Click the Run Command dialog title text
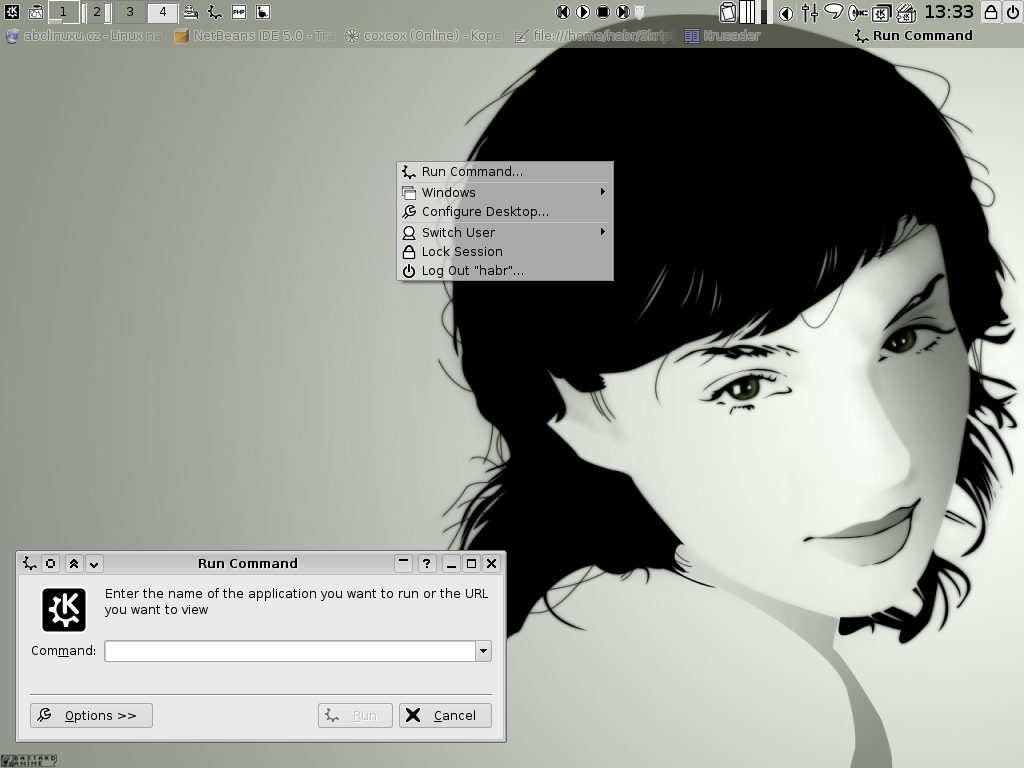 tap(248, 563)
